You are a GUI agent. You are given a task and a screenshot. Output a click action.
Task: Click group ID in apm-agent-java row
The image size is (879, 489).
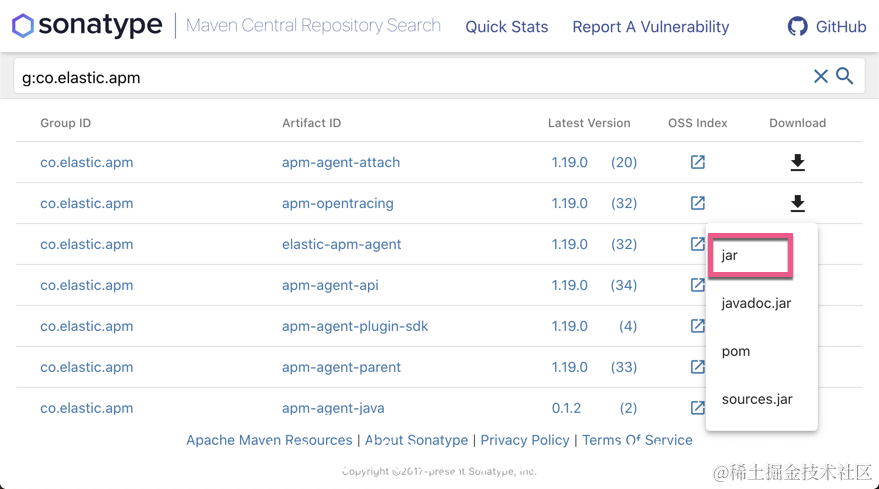coord(87,408)
